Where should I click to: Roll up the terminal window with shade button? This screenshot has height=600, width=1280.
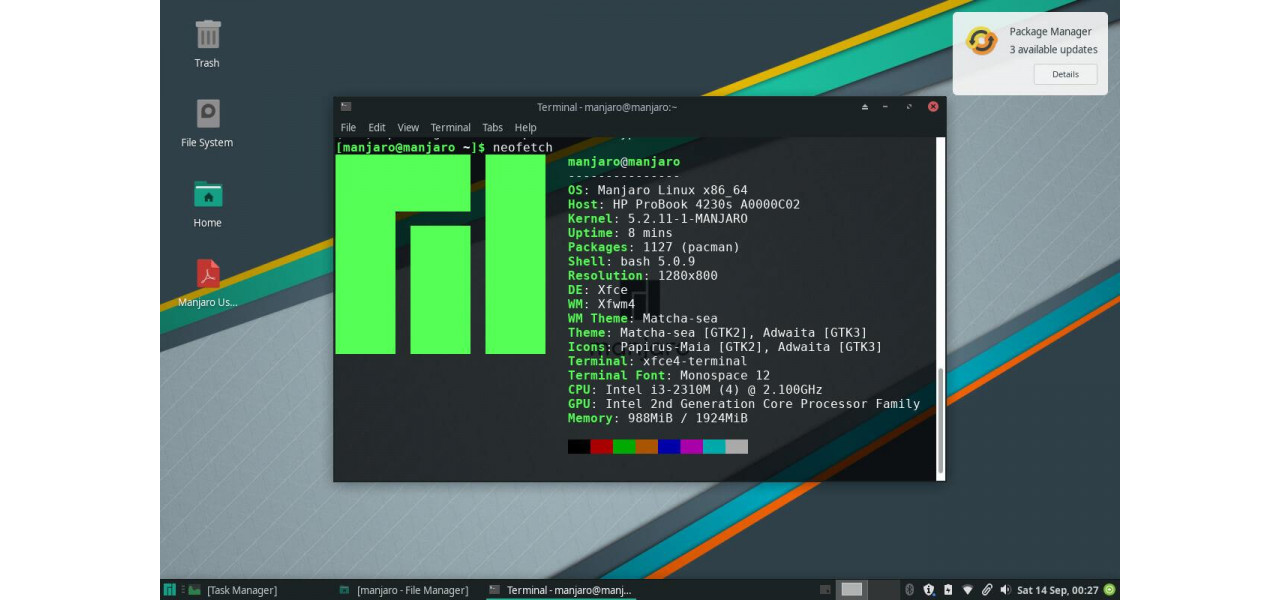tap(865, 107)
